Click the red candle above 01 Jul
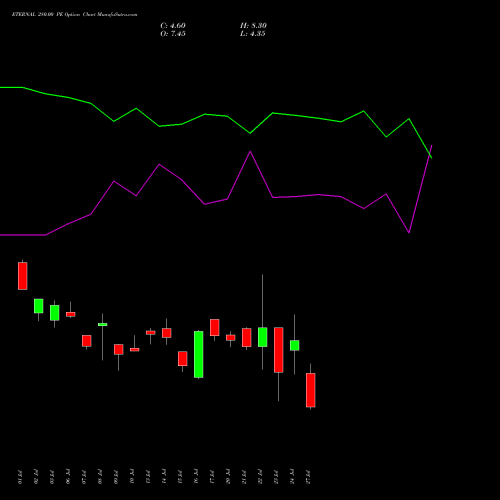 pos(23,276)
